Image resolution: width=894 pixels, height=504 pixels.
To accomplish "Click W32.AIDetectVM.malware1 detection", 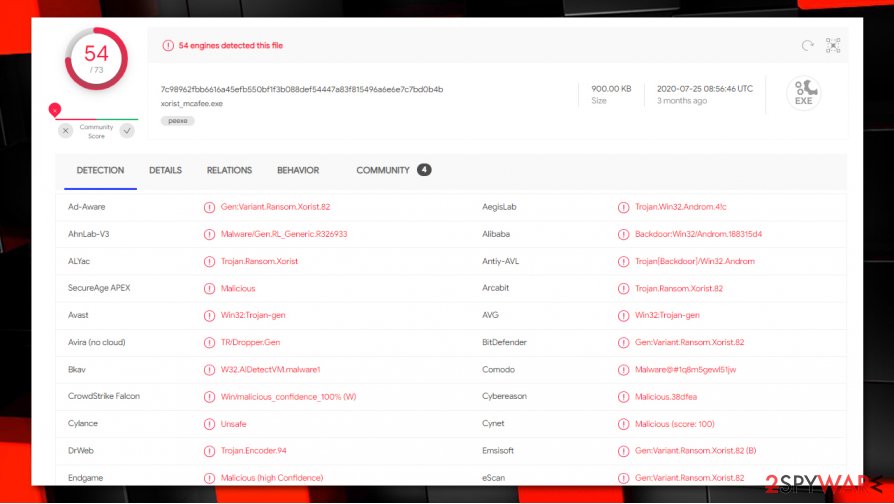I will (270, 369).
